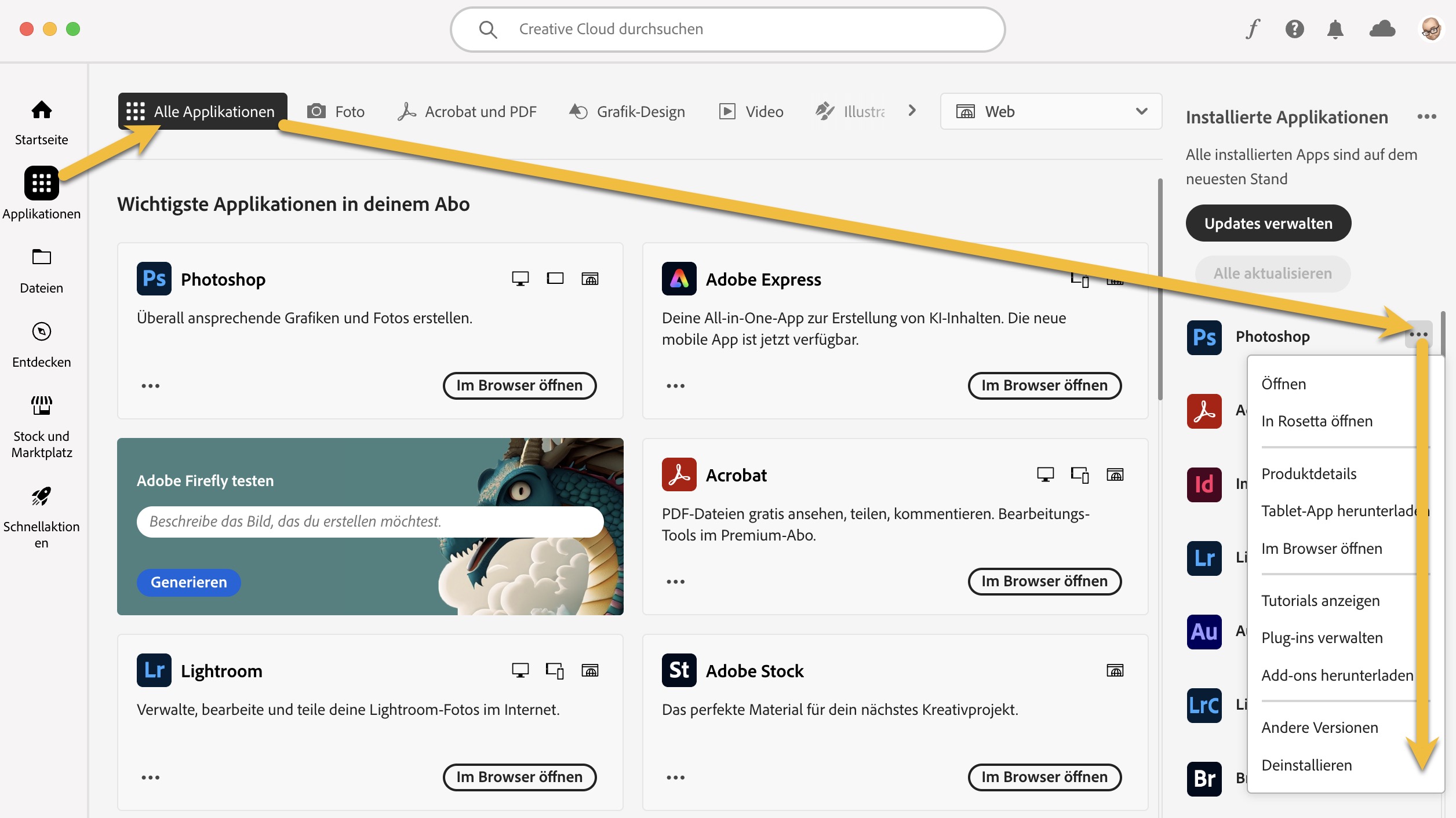1456x818 pixels.
Task: Open three-dot menu on Photoshop card
Action: pos(150,386)
